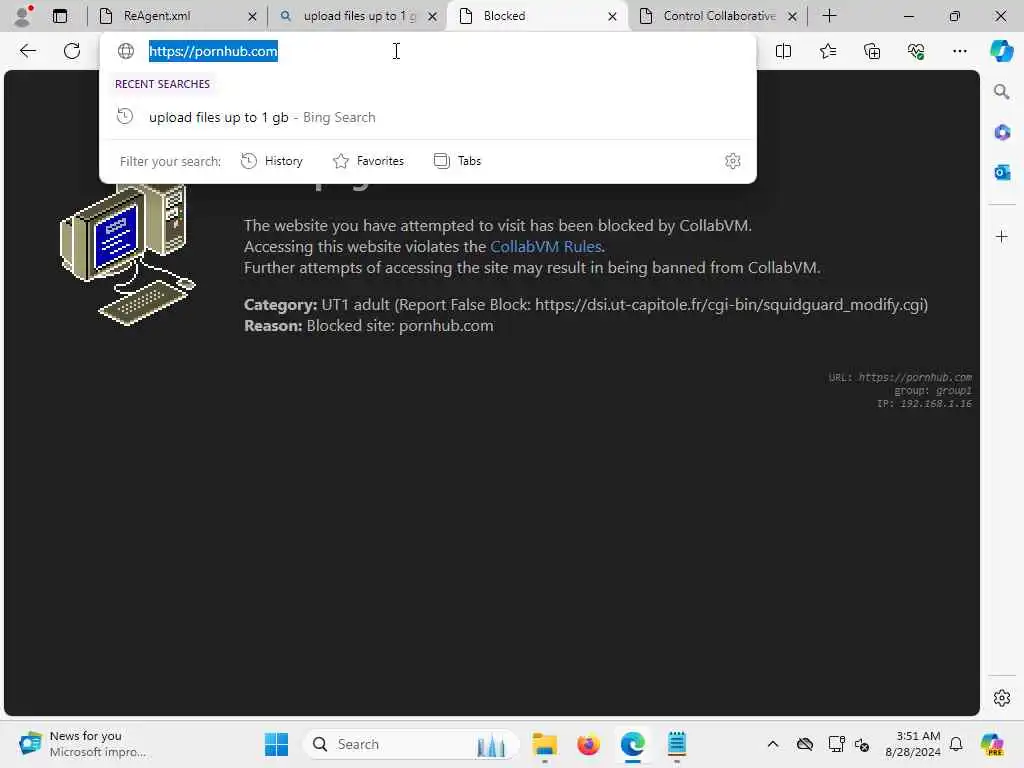Image resolution: width=1024 pixels, height=768 pixels.
Task: Switch to upload files search tab
Action: (359, 16)
